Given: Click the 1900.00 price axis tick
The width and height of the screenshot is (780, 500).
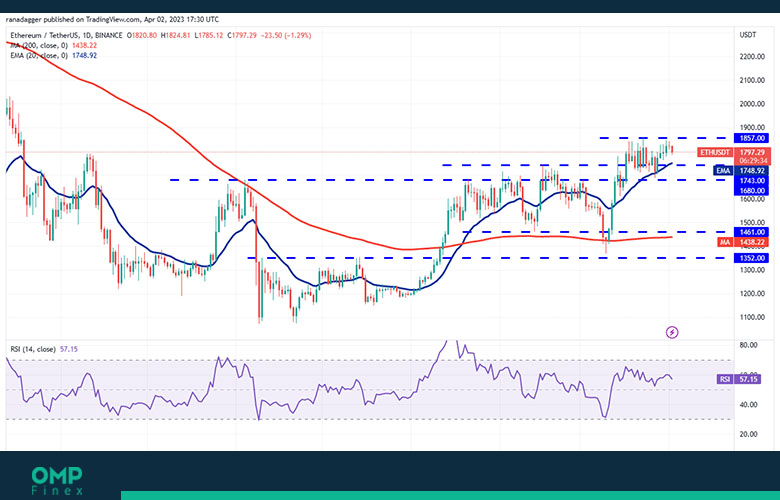Looking at the screenshot, I should [752, 127].
